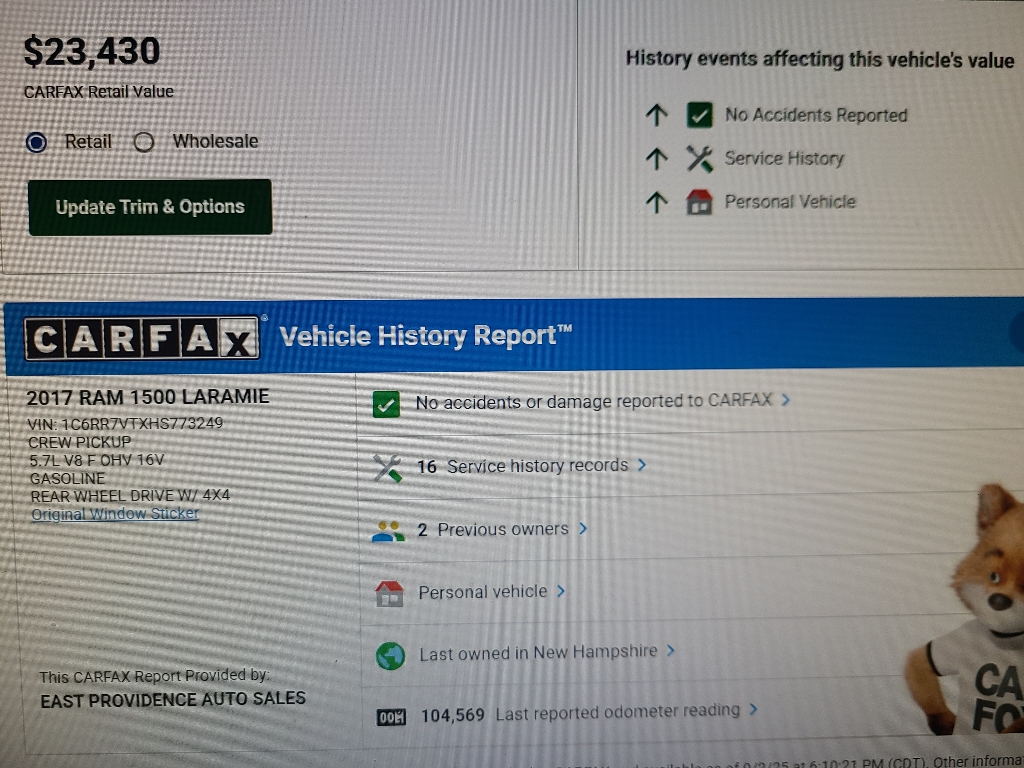Viewport: 1024px width, 768px height.
Task: Open the Personal vehicle details link
Action: 483,592
